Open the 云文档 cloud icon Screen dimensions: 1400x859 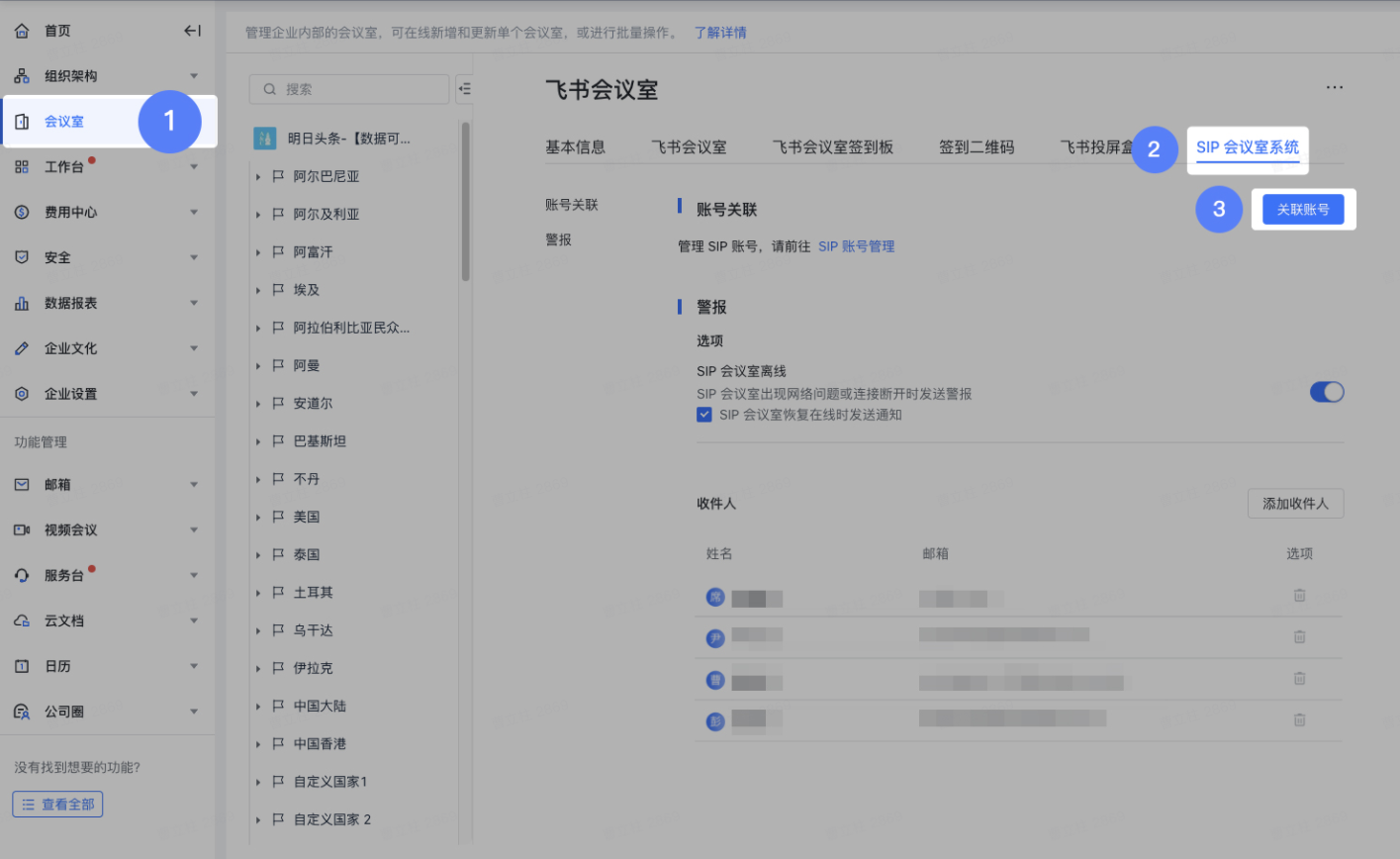22,620
